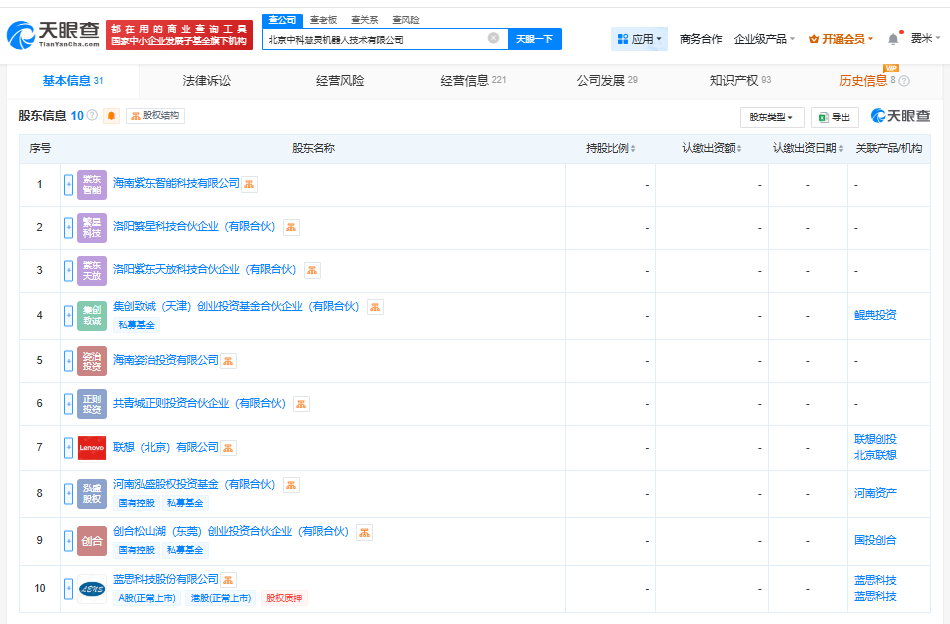950x624 pixels.
Task: Click the help question mark next to 股东信息 10
Action: tap(92, 115)
